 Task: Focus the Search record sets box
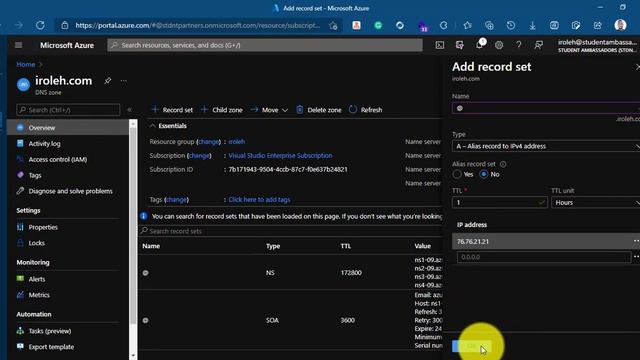point(291,231)
